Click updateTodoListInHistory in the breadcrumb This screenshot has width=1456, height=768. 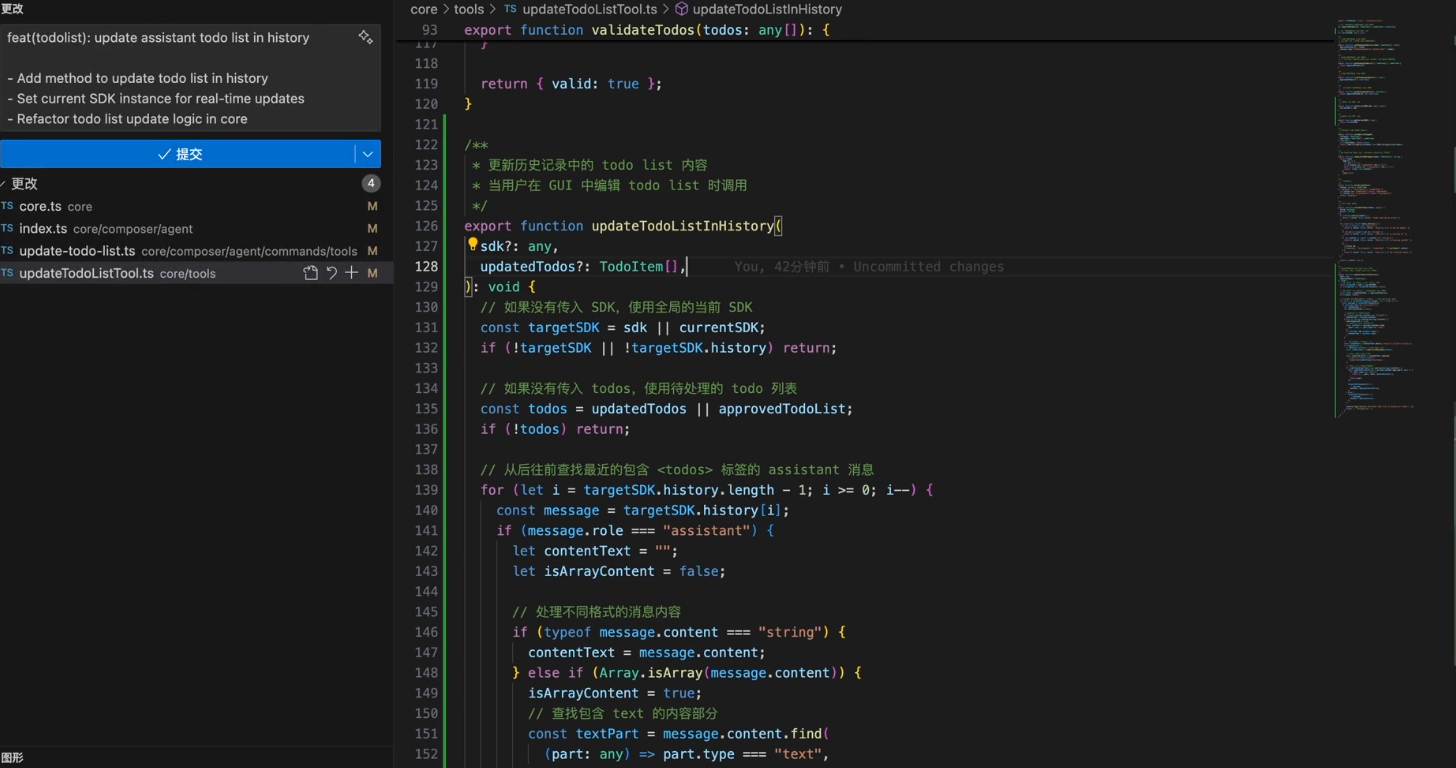pos(767,9)
